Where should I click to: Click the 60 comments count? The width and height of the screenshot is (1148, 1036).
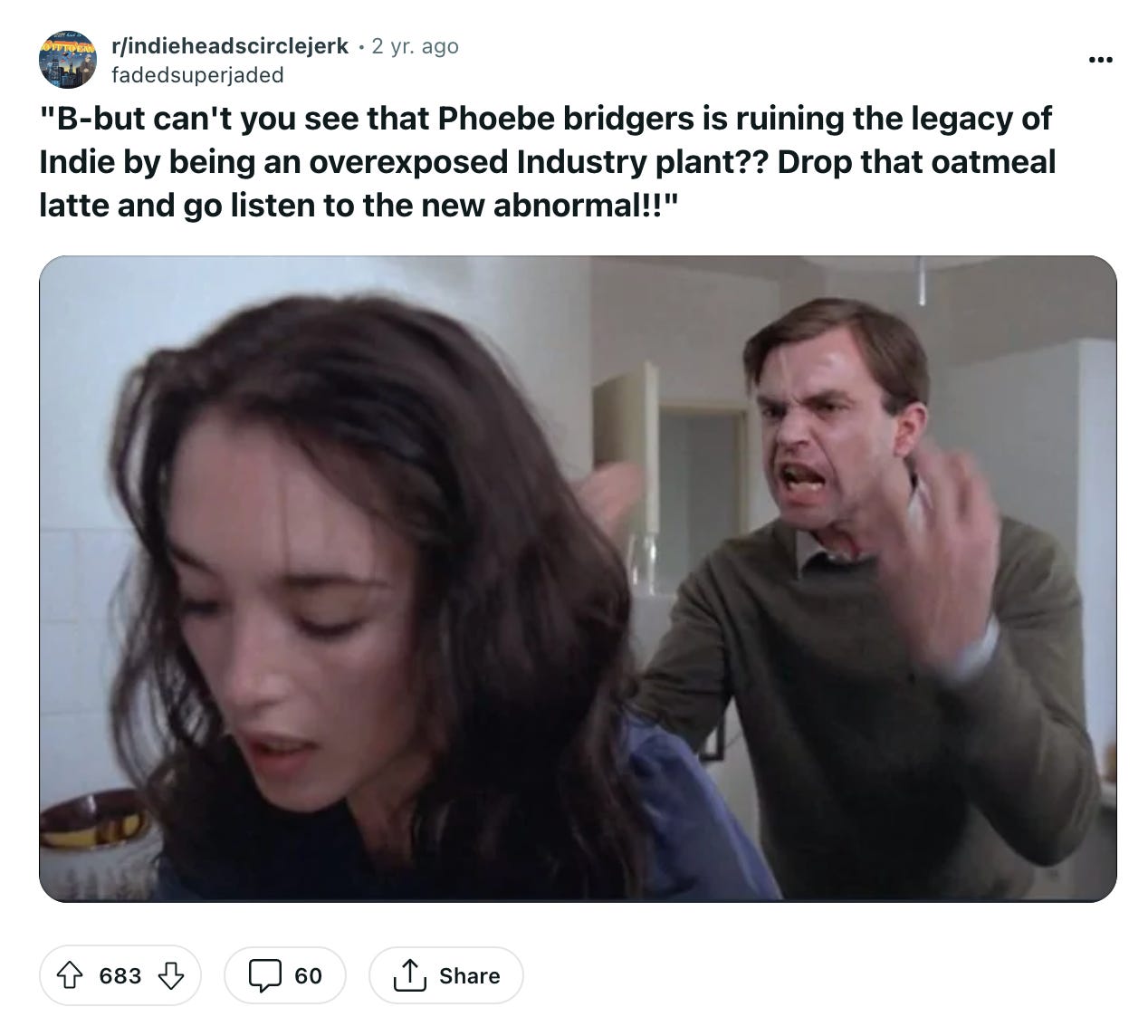(x=308, y=975)
